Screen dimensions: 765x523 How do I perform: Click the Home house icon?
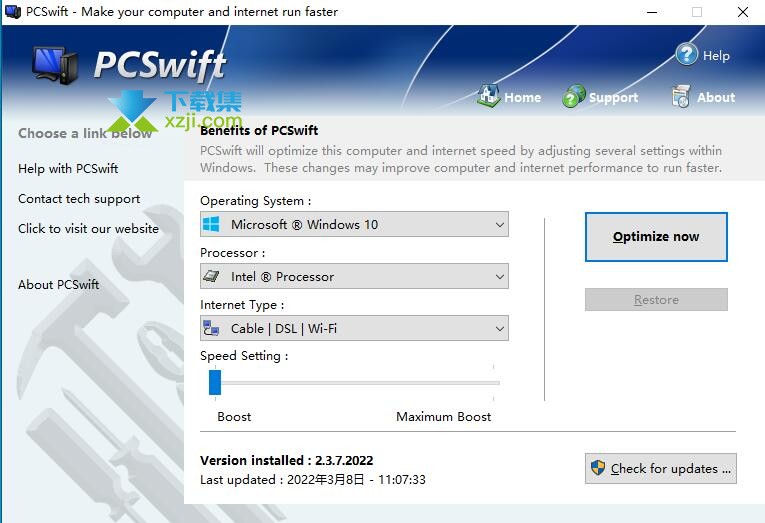coord(488,96)
